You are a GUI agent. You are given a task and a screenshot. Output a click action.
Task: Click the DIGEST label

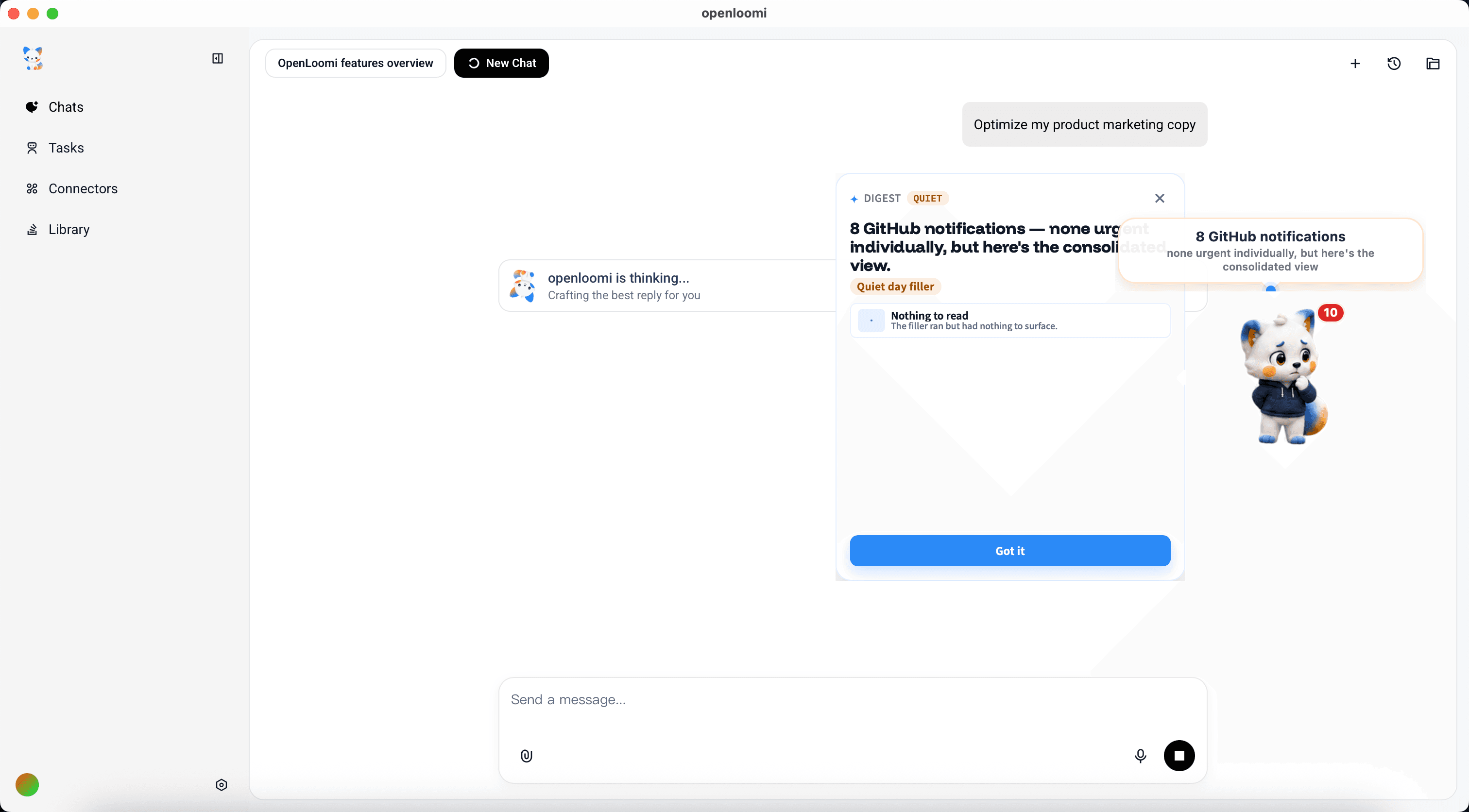click(x=882, y=198)
